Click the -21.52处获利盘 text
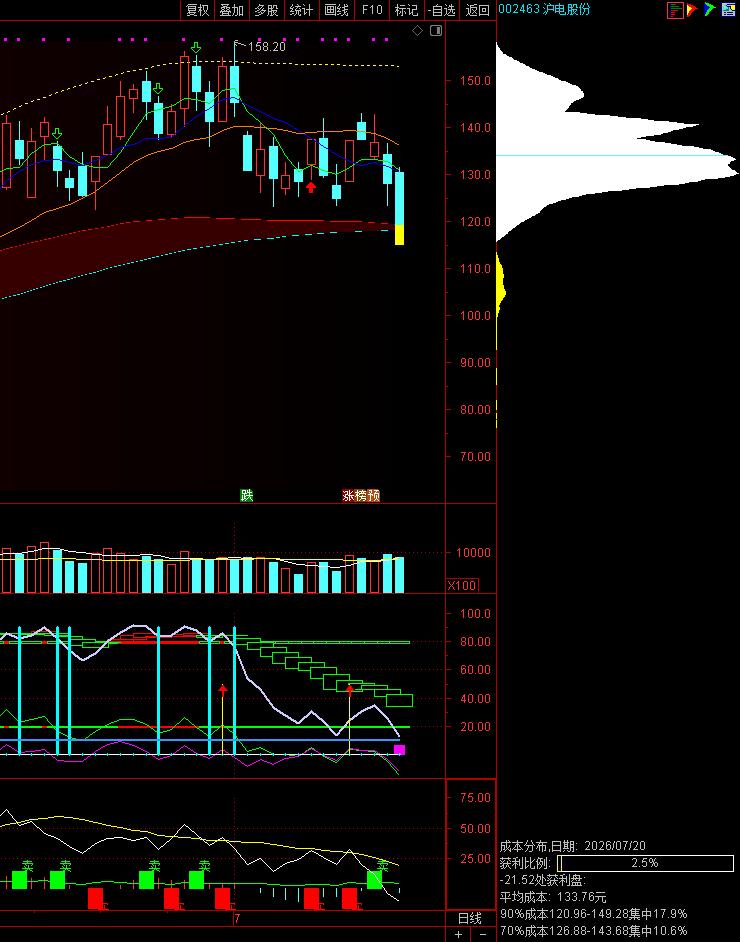This screenshot has width=740, height=942. pyautogui.click(x=542, y=880)
